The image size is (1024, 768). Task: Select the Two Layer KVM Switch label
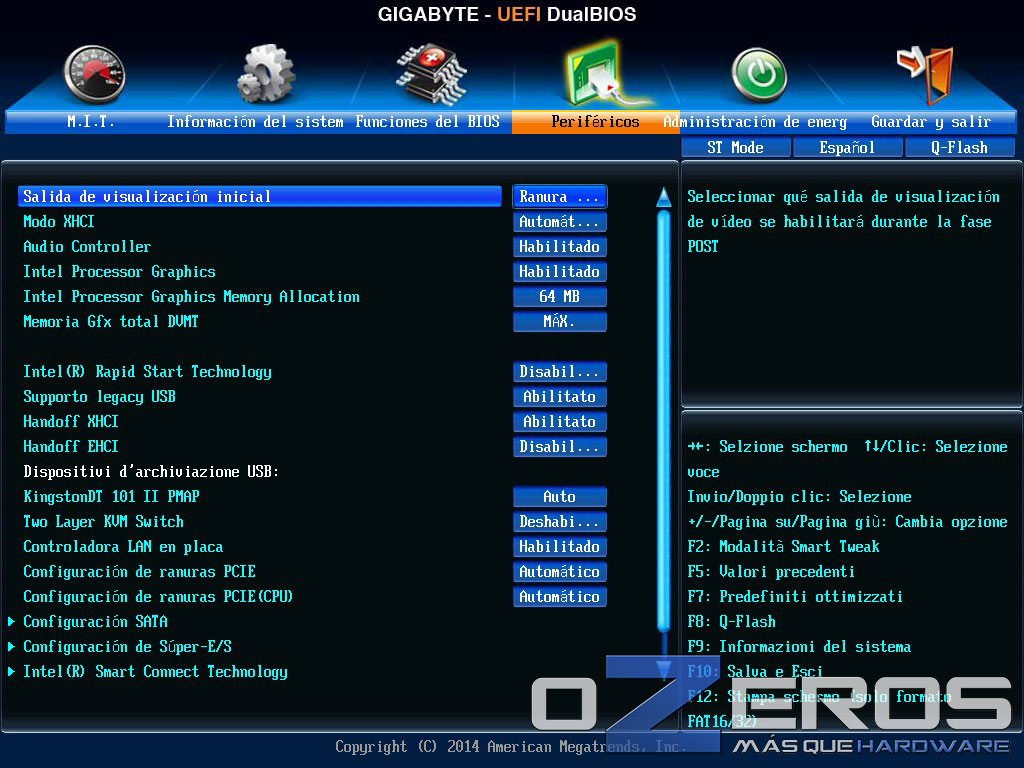(103, 521)
